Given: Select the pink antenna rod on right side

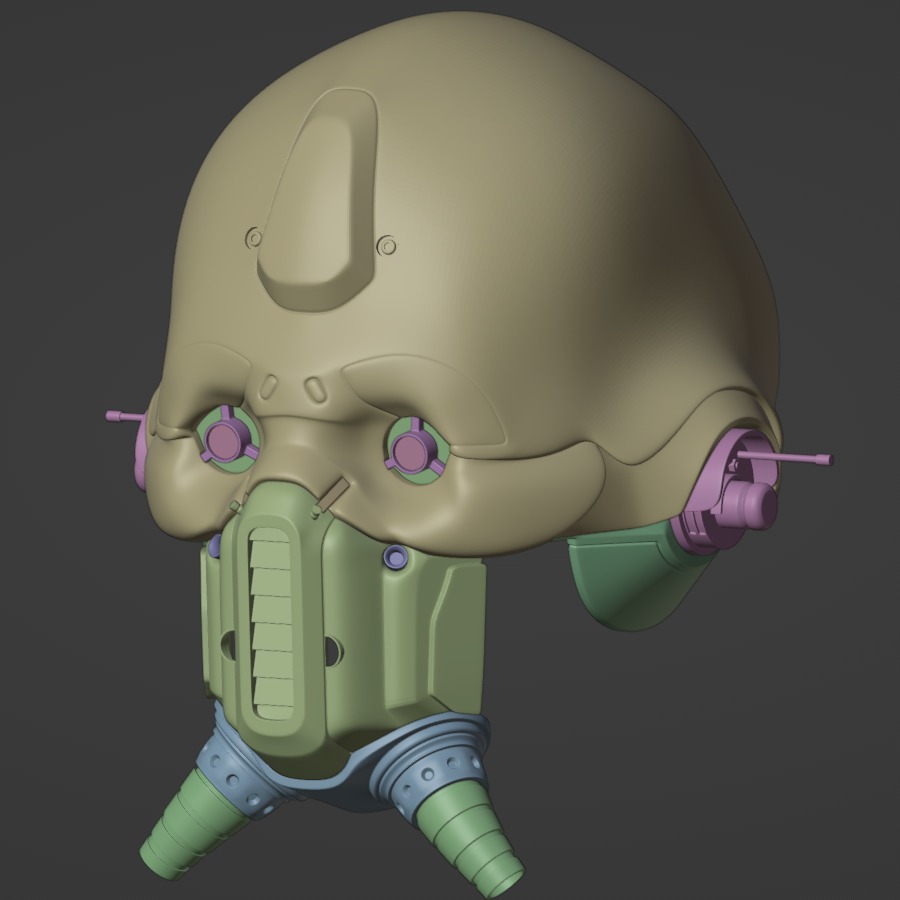Looking at the screenshot, I should [784, 457].
